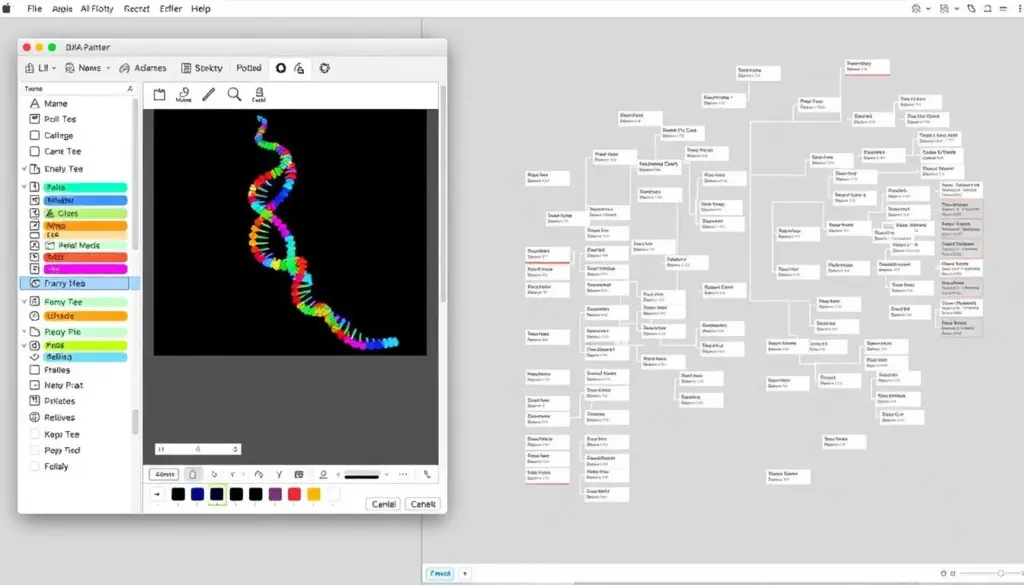Click the boxed button starting bottom toolbar

[164, 475]
